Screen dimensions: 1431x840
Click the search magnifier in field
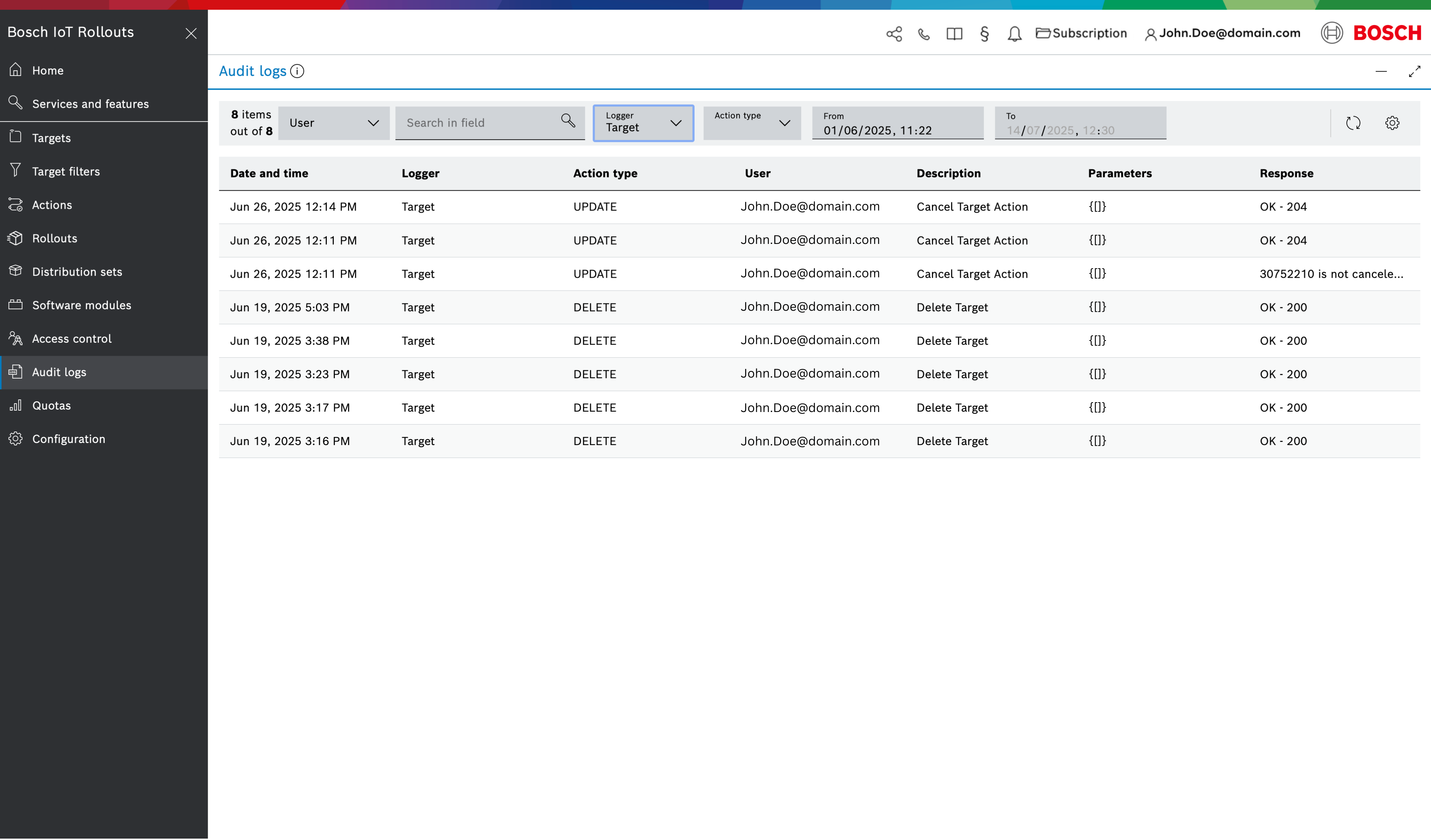(568, 120)
